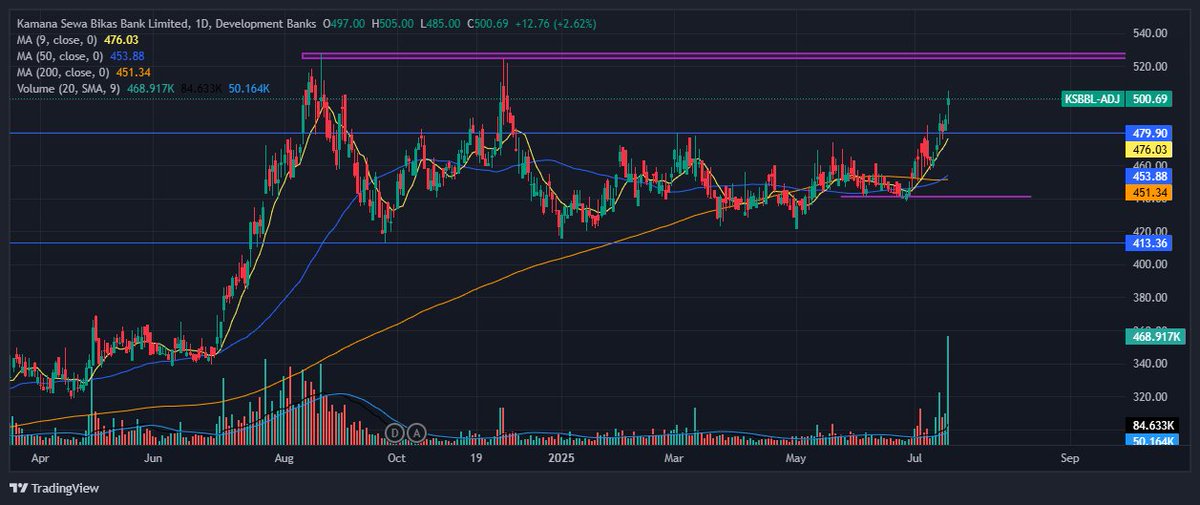Screen dimensions: 1200x505
Task: Click the Sep label on time axis
Action: tap(1070, 458)
